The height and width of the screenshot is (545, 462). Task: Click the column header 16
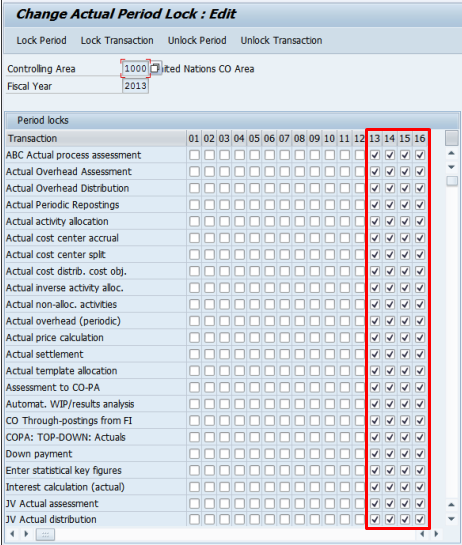coord(420,138)
